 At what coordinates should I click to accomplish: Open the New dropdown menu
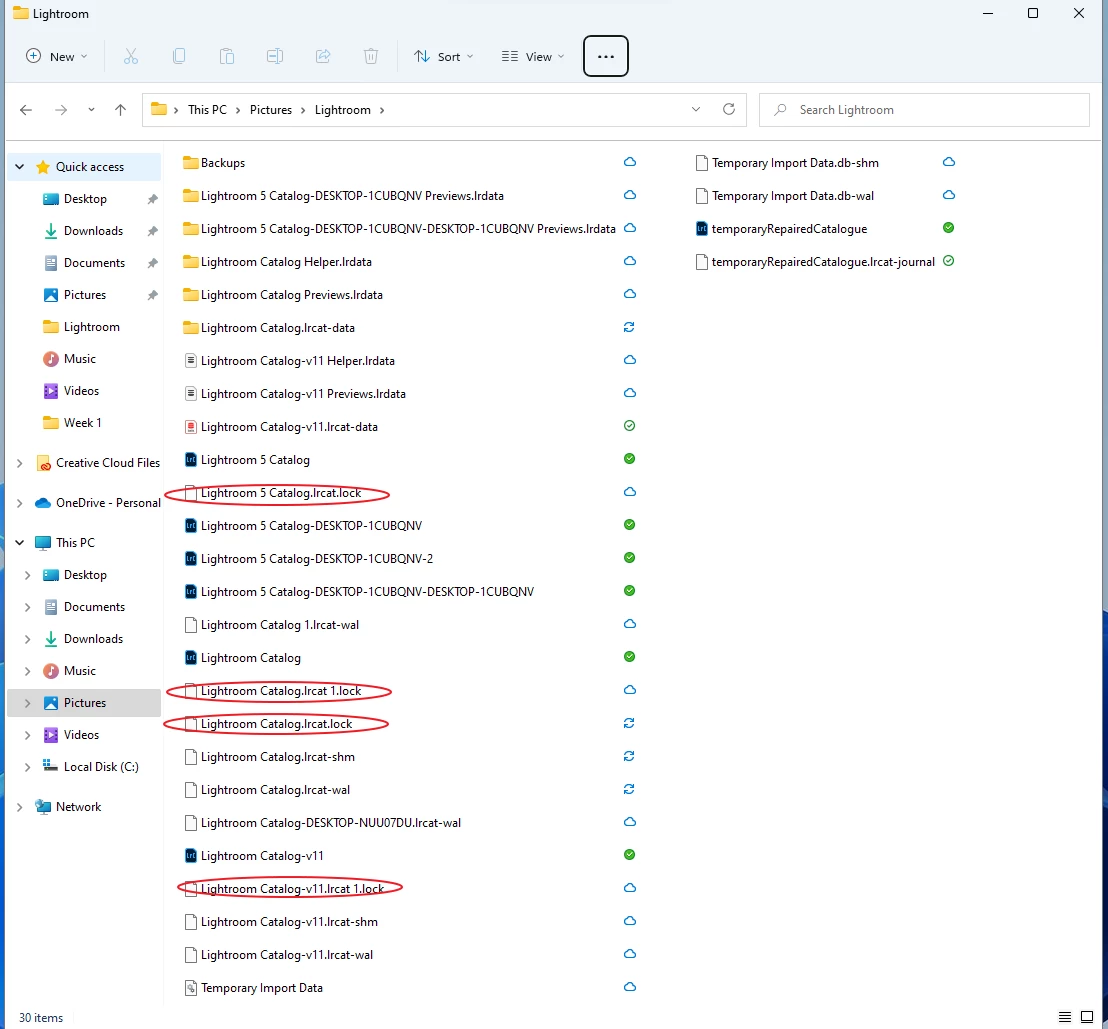click(57, 57)
